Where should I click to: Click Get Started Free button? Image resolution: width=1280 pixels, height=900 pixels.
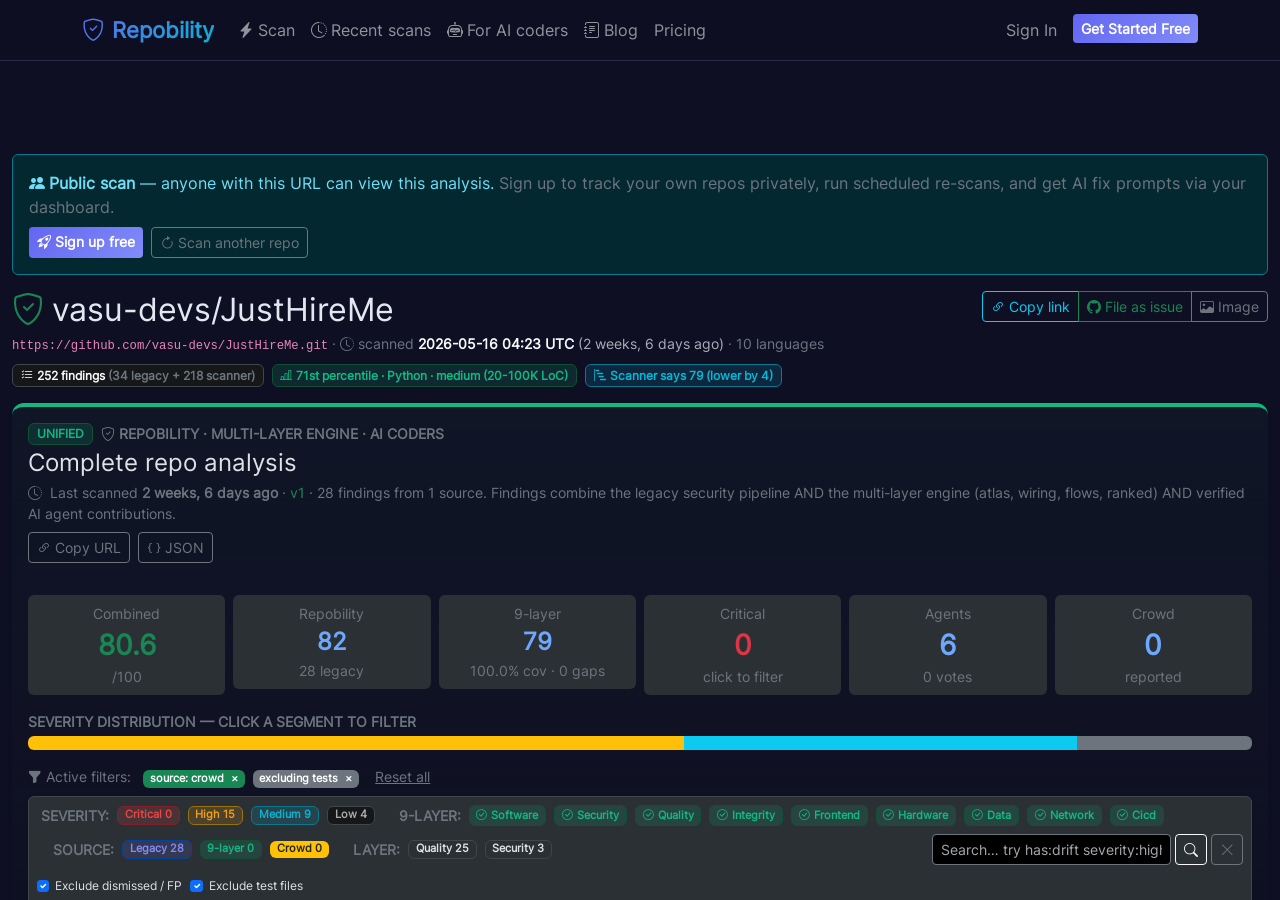(x=1135, y=29)
